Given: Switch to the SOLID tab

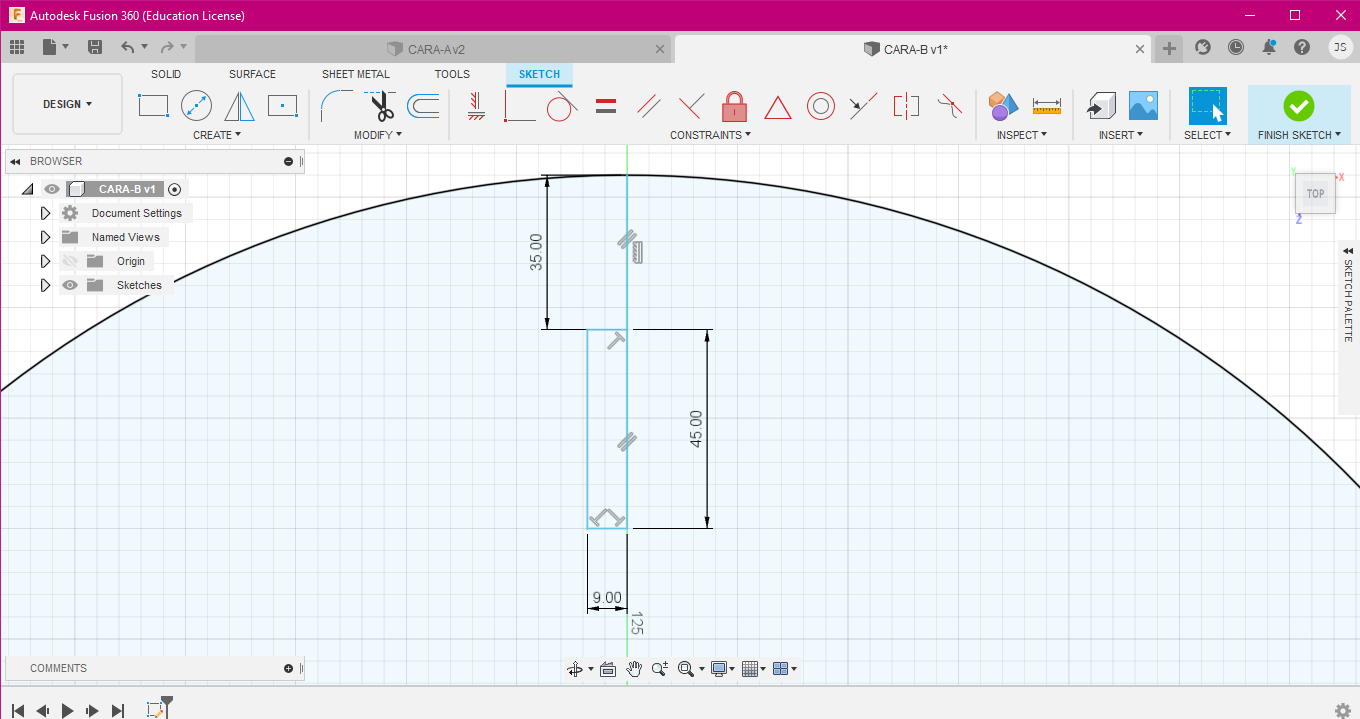Looking at the screenshot, I should (166, 74).
